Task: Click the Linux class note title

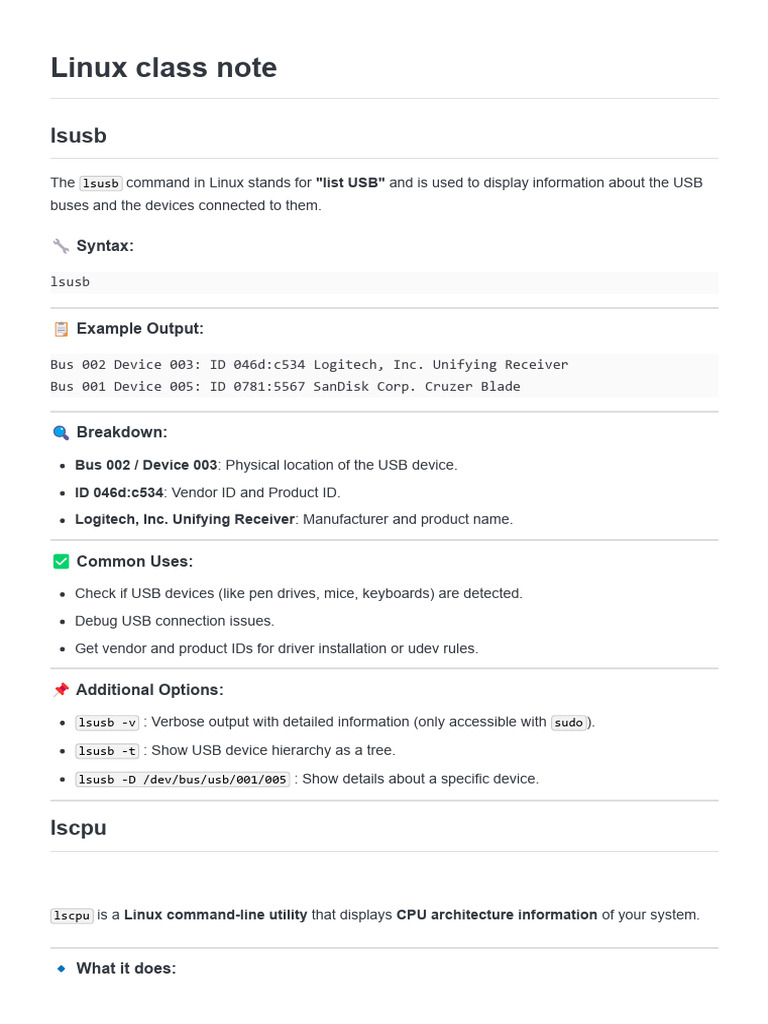Action: coord(164,67)
